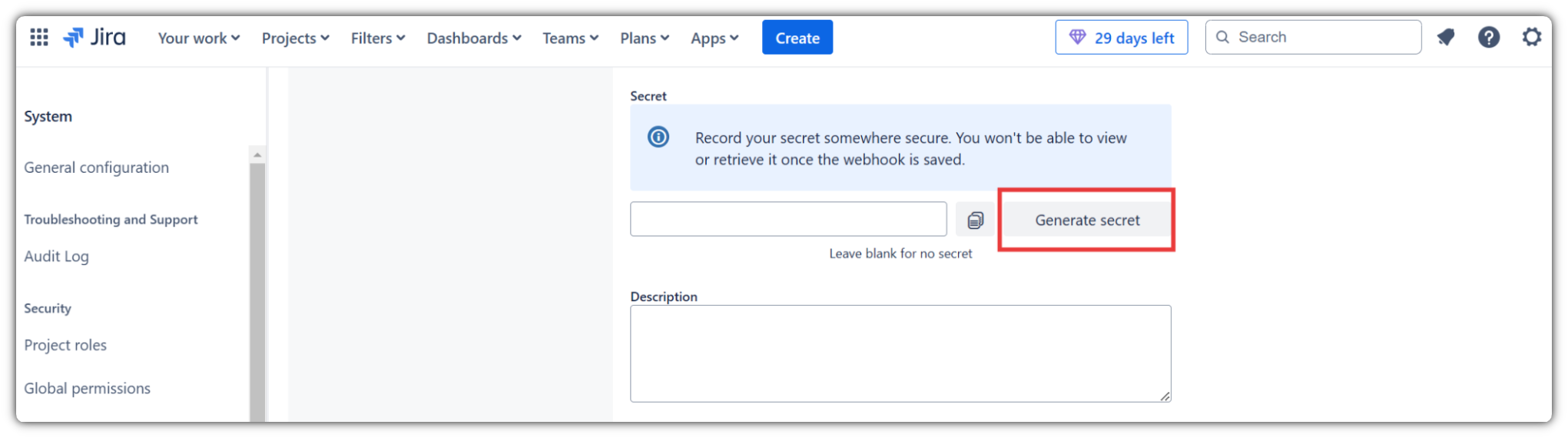Screen dimensions: 1568x438
Task: Click inside the Description text area
Action: [x=900, y=353]
